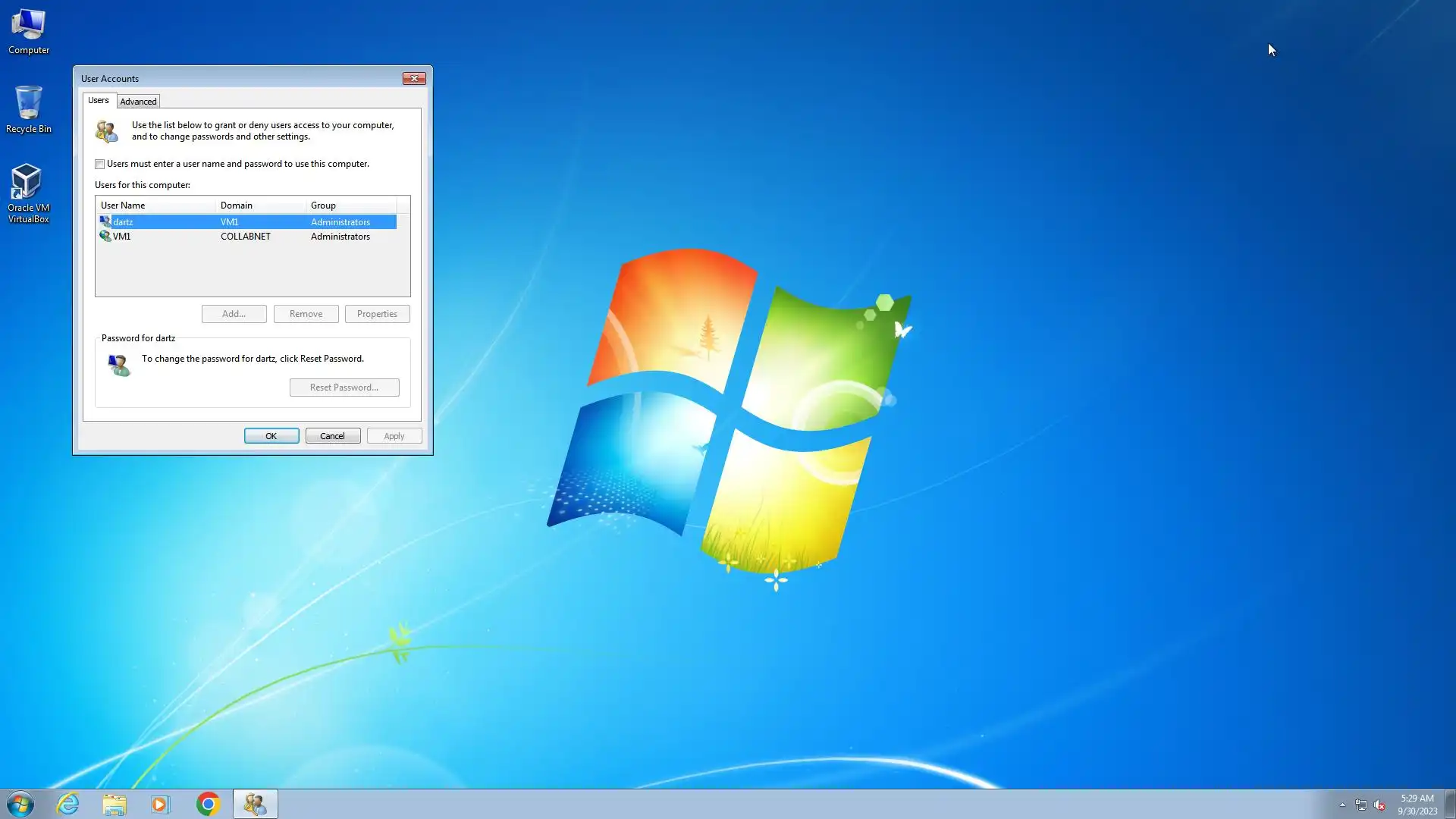Click the Cancel button
Viewport: 1456px width, 819px height.
tap(332, 436)
